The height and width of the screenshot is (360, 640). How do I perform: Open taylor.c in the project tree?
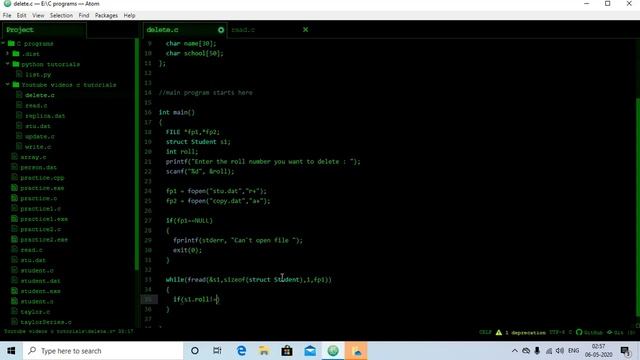point(35,312)
